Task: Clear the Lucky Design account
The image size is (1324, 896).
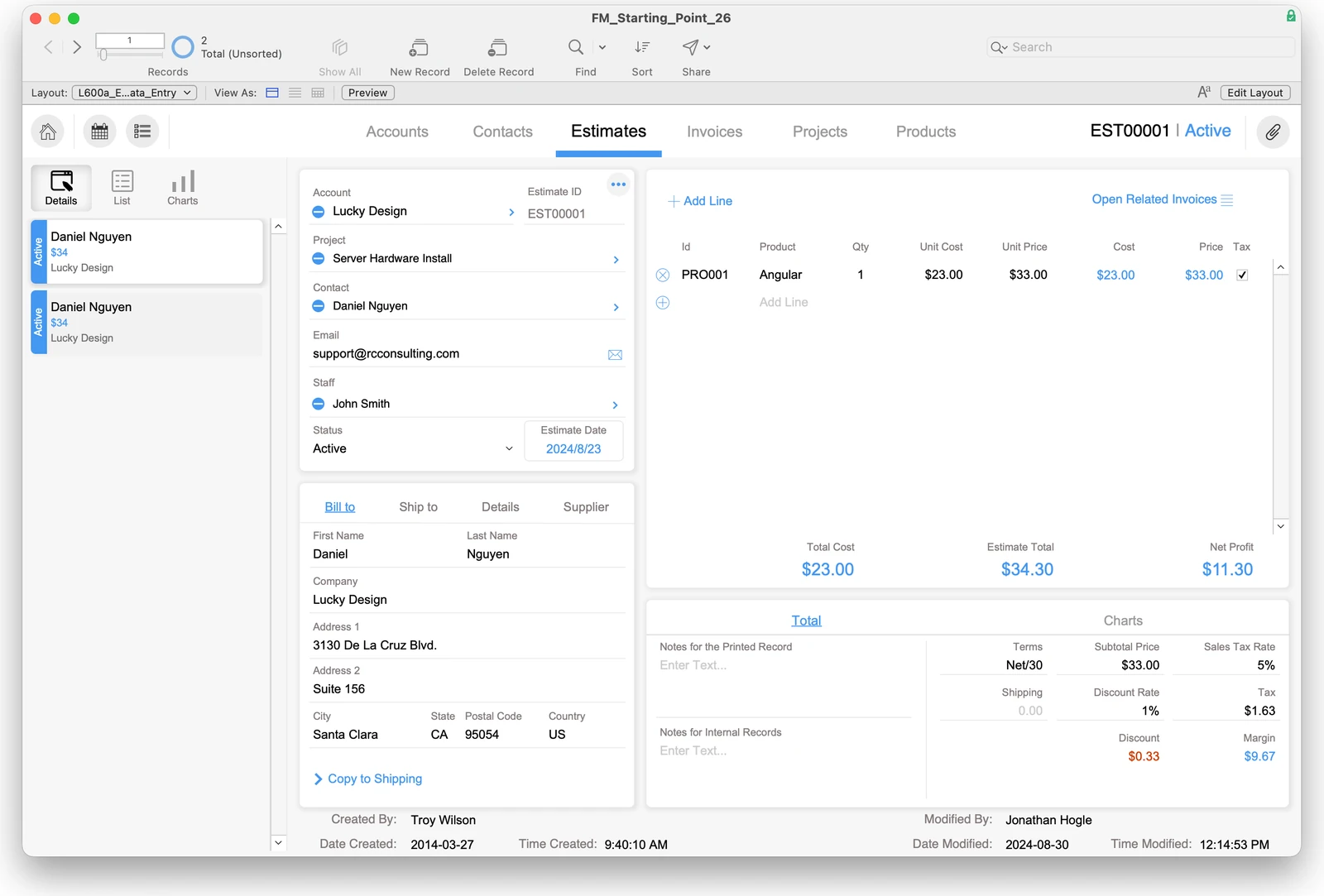Action: 319,212
